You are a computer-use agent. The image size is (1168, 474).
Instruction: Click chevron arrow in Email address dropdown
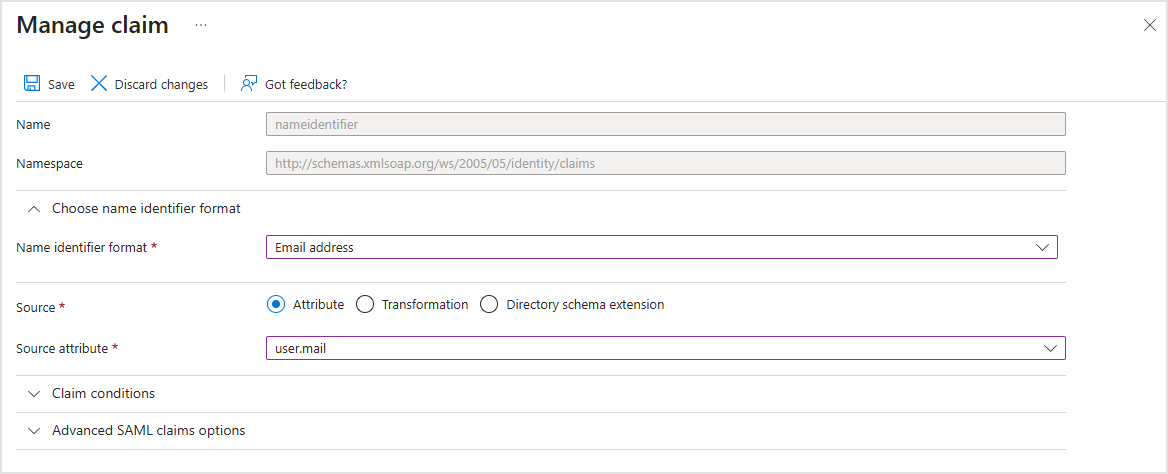point(1042,247)
